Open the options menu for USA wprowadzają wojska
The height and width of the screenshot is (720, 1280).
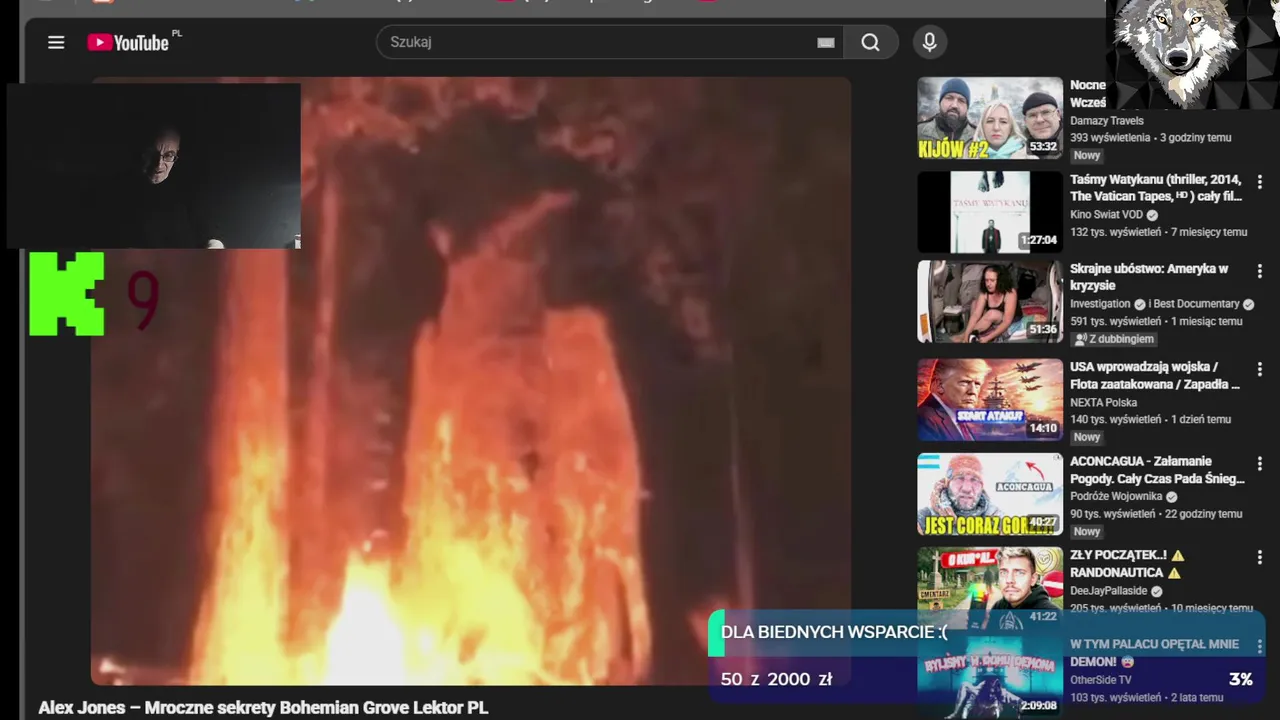pyautogui.click(x=1259, y=369)
